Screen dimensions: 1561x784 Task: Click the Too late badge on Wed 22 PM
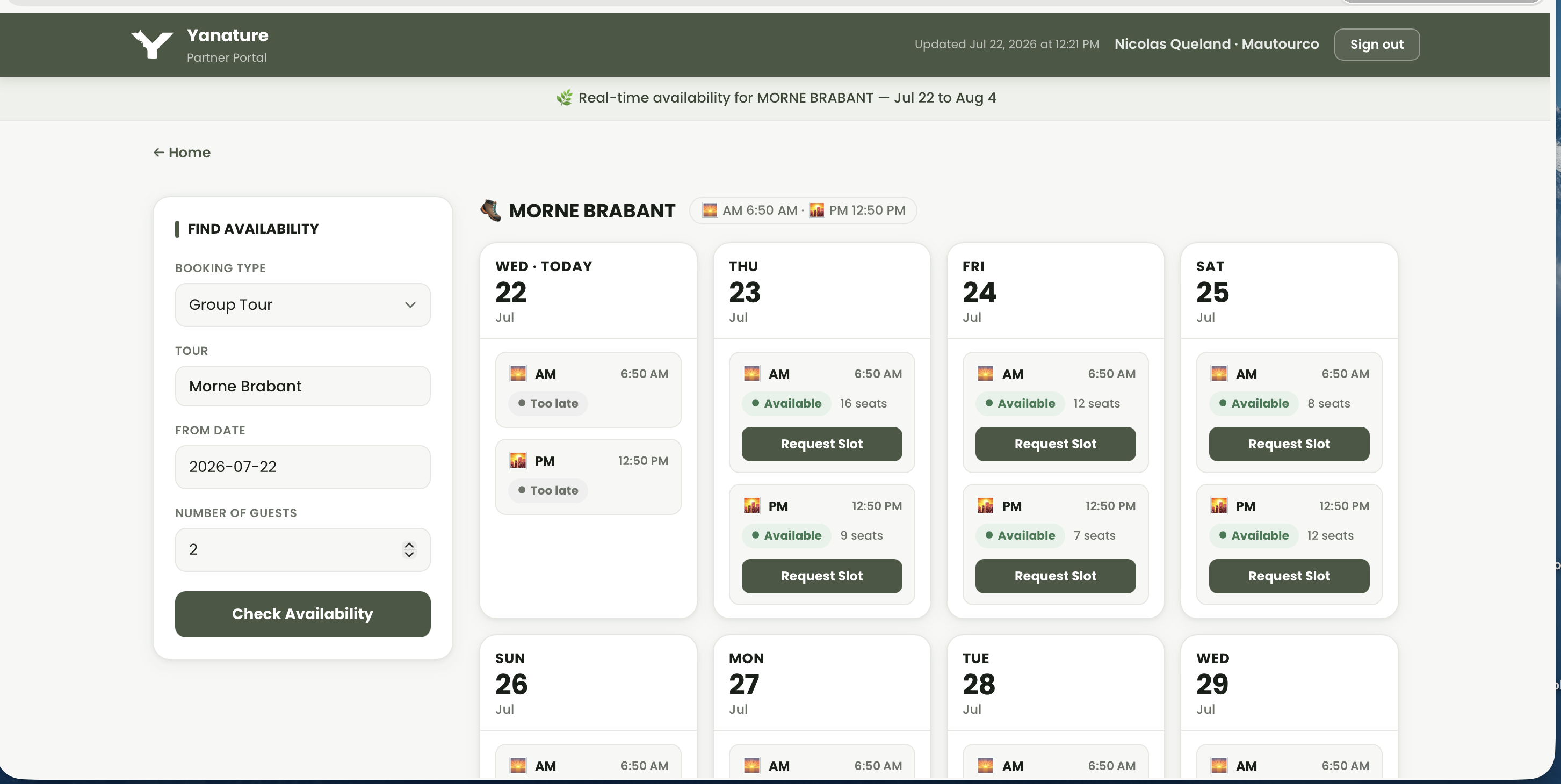(x=548, y=491)
